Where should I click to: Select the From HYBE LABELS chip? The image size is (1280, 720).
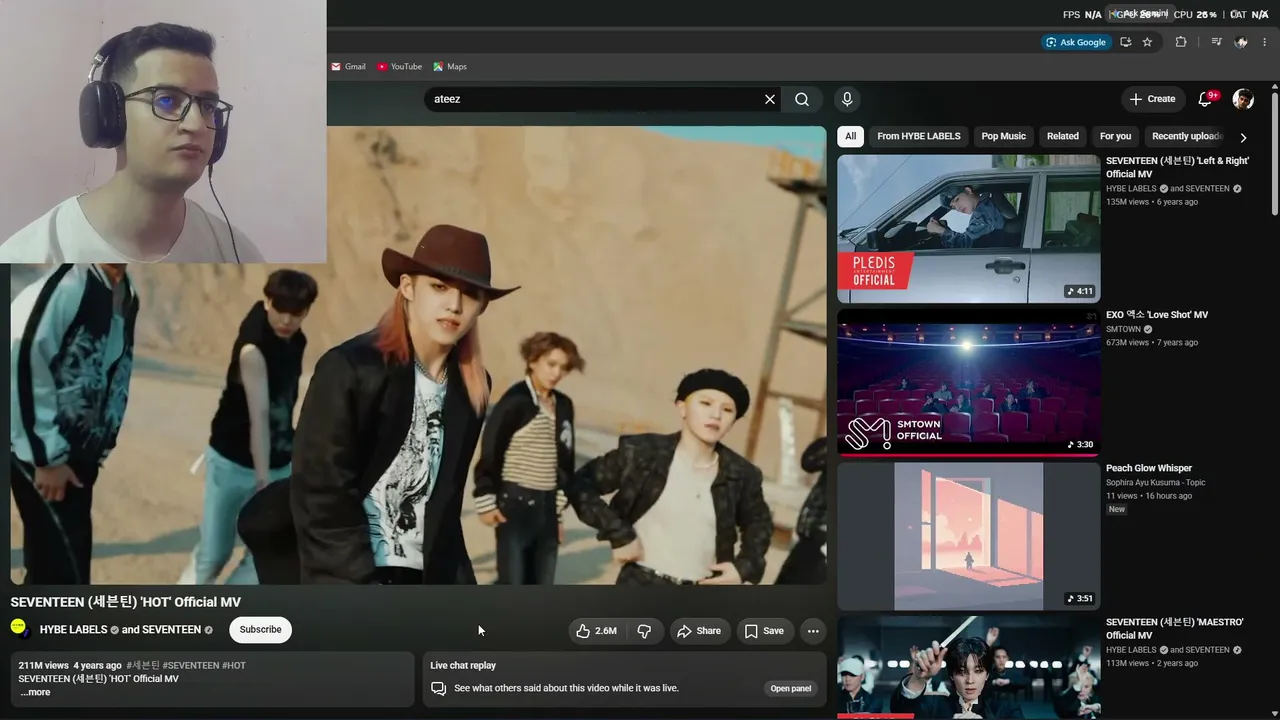coord(918,136)
